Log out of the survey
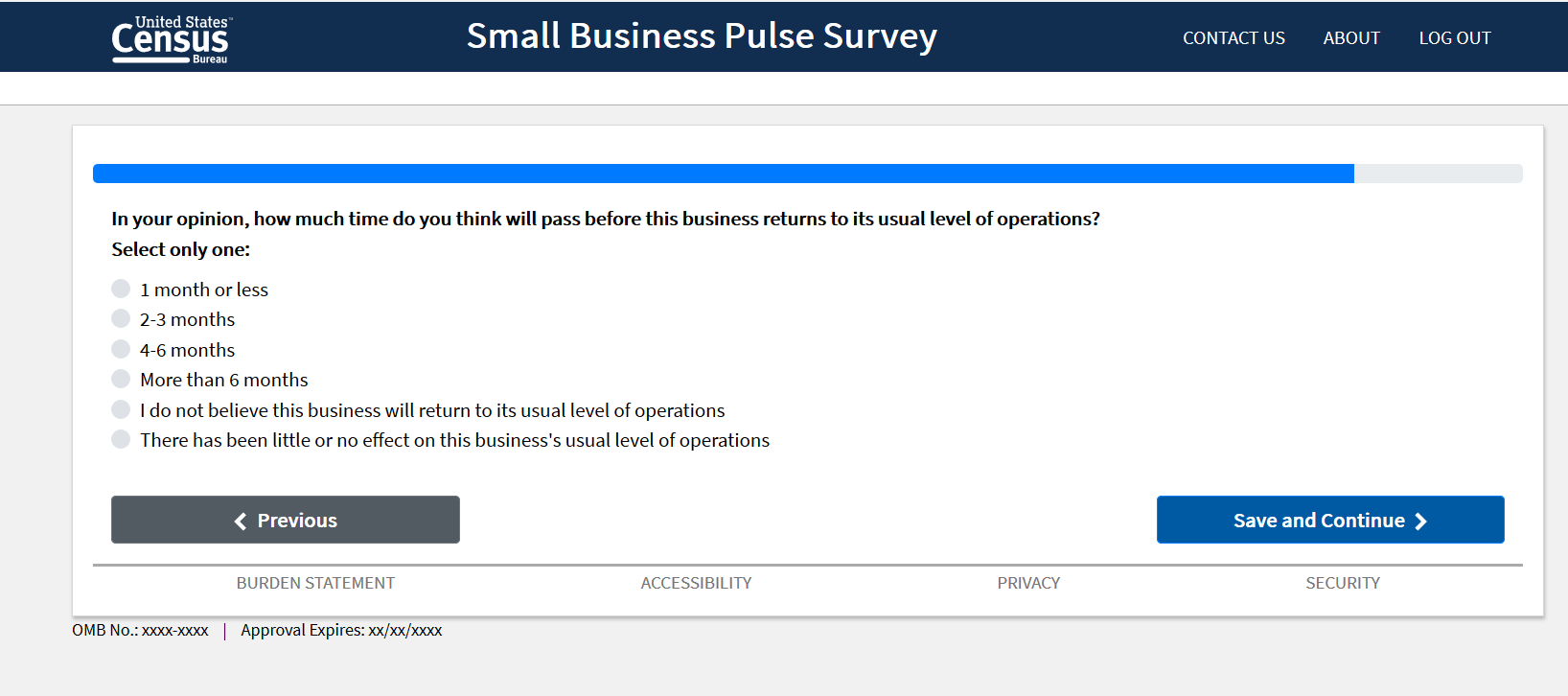The image size is (1568, 696). (x=1455, y=38)
